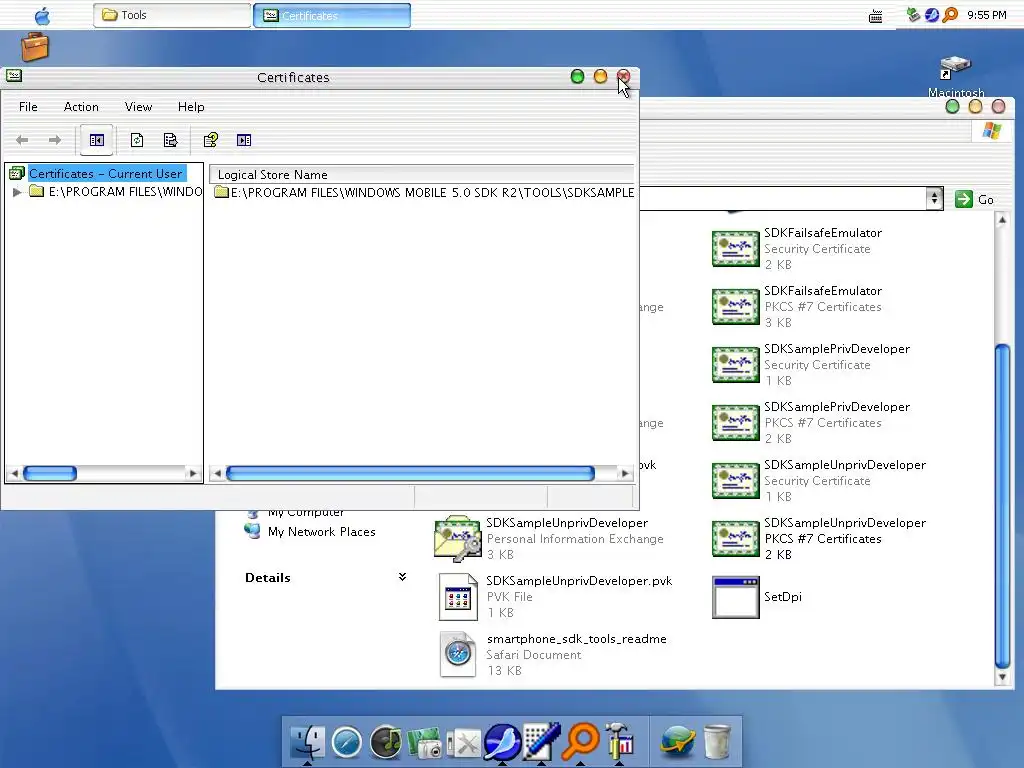The height and width of the screenshot is (768, 1024).
Task: Select the SetDpi application
Action: pyautogui.click(x=756, y=597)
